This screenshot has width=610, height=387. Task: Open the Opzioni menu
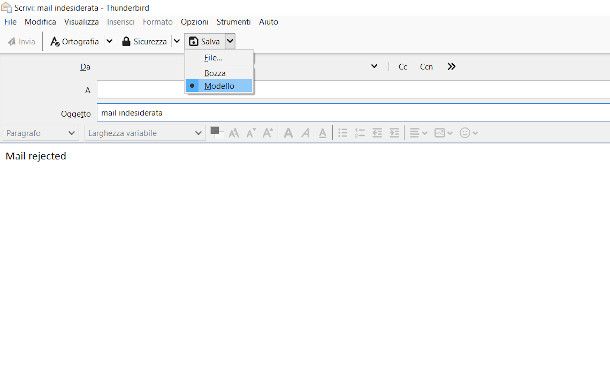[194, 22]
